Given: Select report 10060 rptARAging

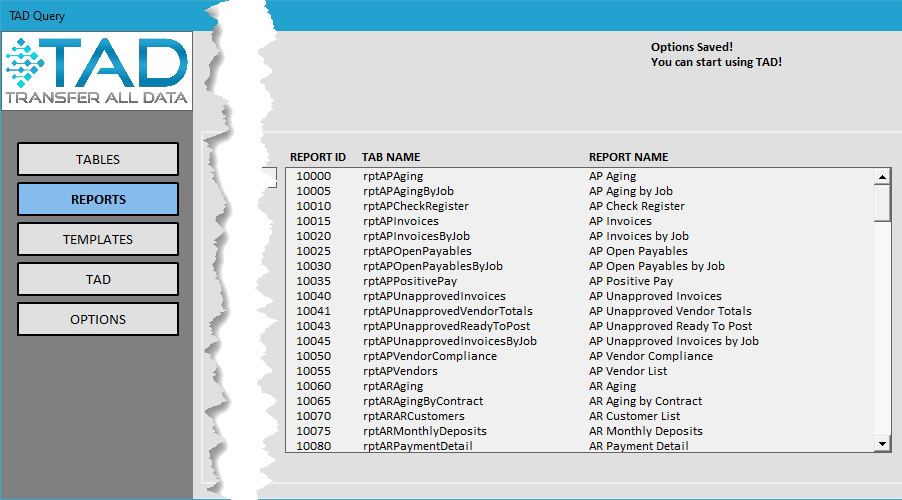Looking at the screenshot, I should [579, 386].
